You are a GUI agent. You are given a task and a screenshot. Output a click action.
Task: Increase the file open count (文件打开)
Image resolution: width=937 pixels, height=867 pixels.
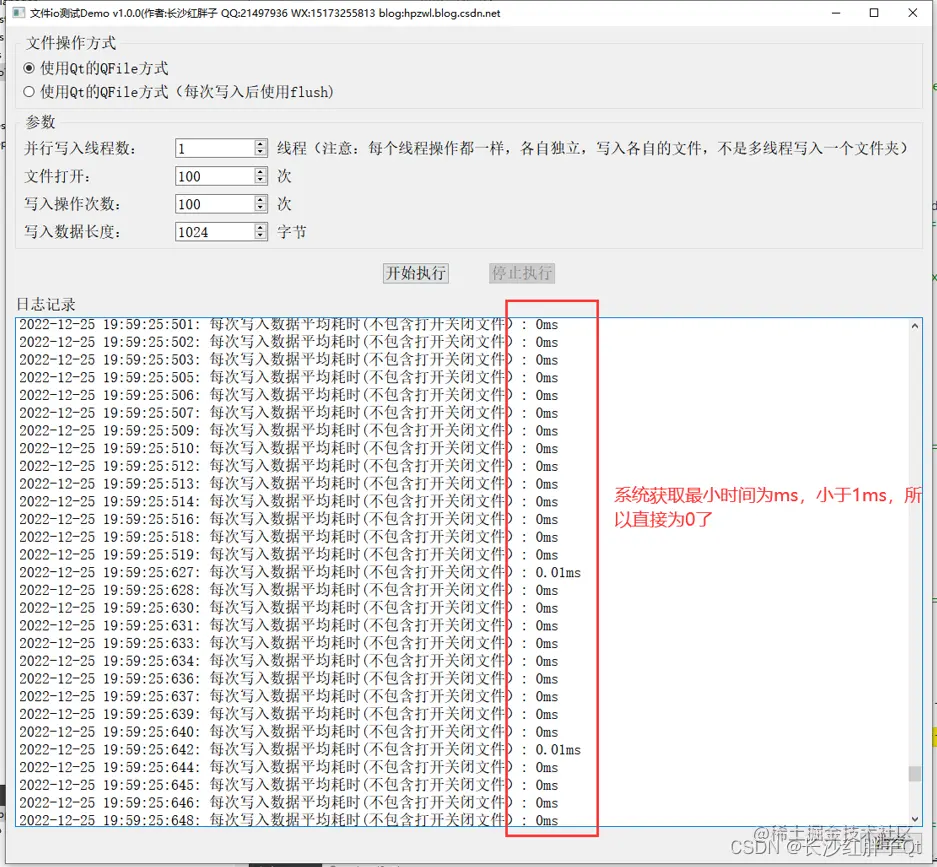(x=260, y=172)
